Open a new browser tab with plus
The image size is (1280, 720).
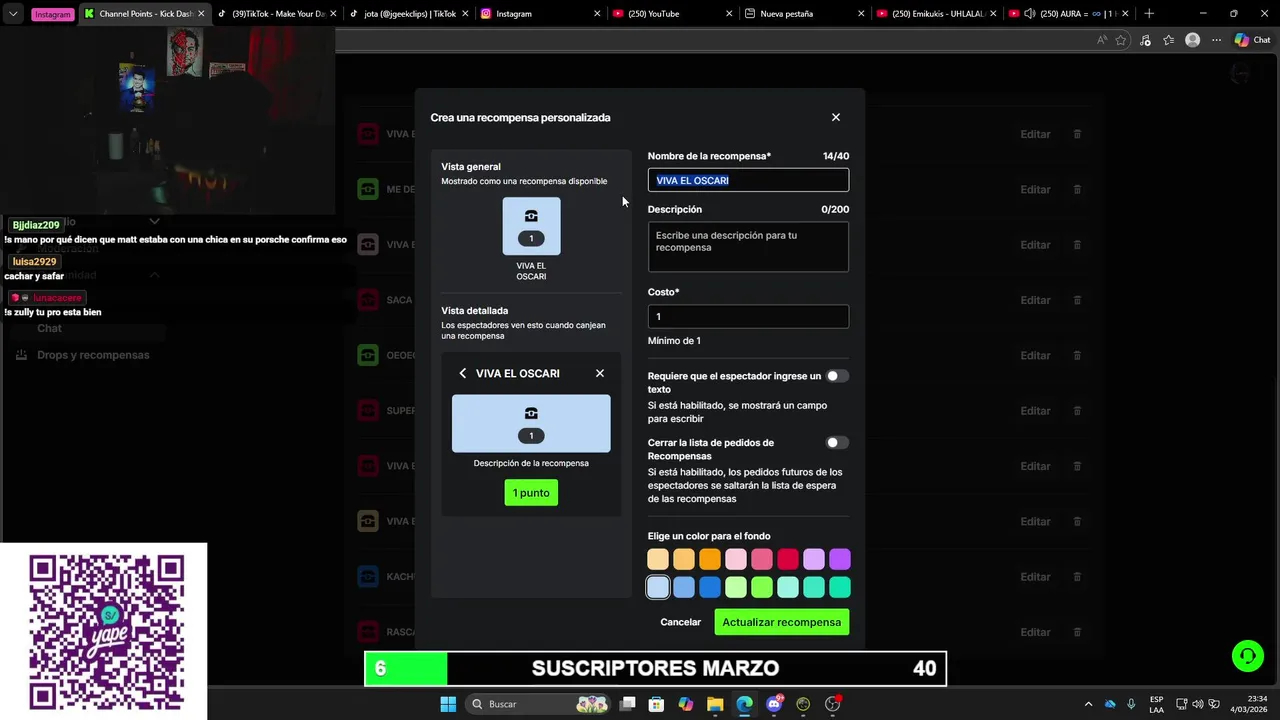coord(1149,14)
